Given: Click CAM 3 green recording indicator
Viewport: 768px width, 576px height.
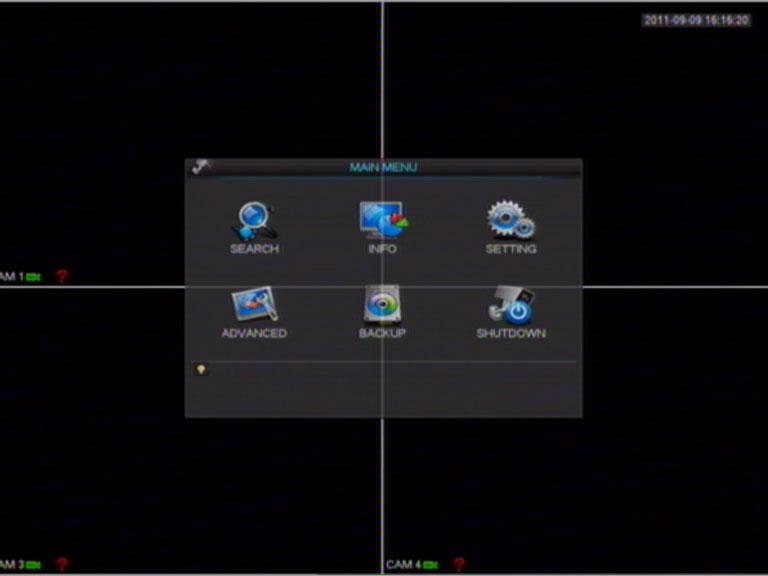Looking at the screenshot, I should [34, 565].
